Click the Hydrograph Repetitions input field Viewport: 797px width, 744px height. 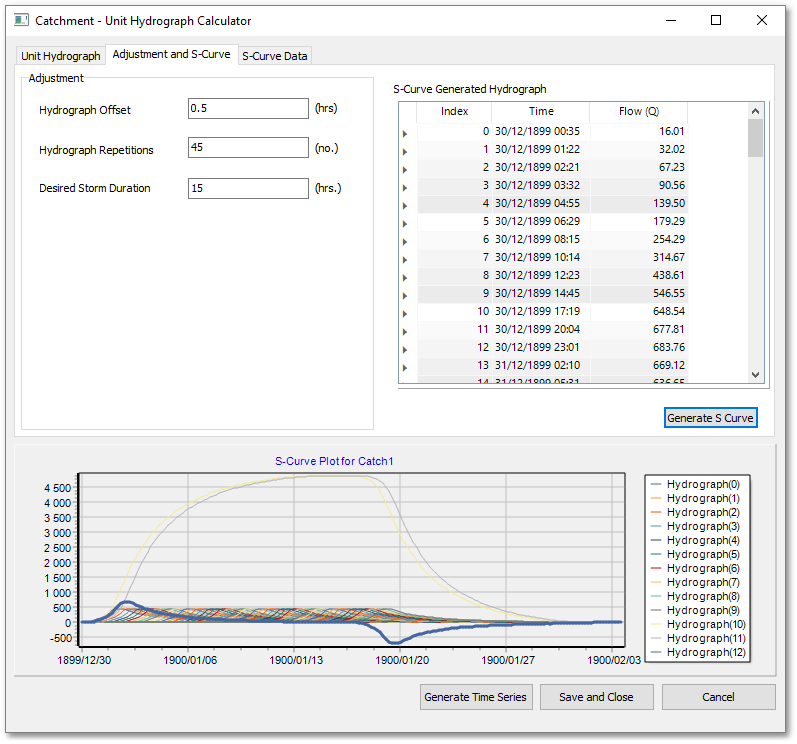click(x=248, y=147)
